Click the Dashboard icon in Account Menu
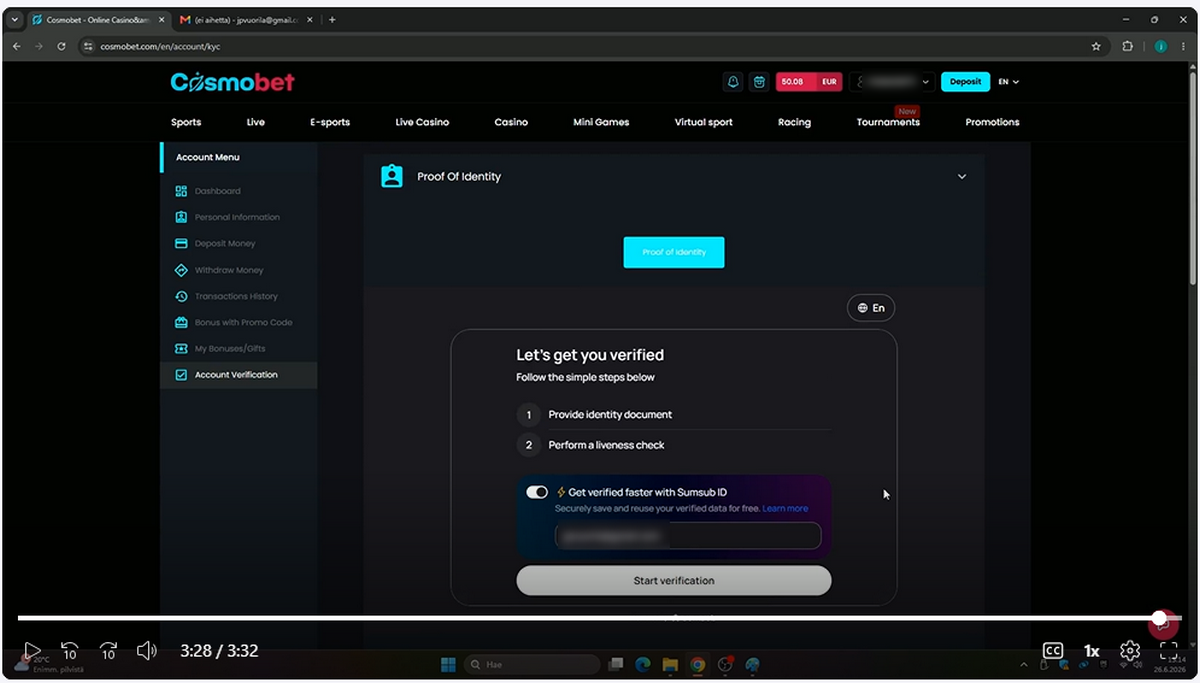The height and width of the screenshot is (683, 1200). click(x=181, y=191)
